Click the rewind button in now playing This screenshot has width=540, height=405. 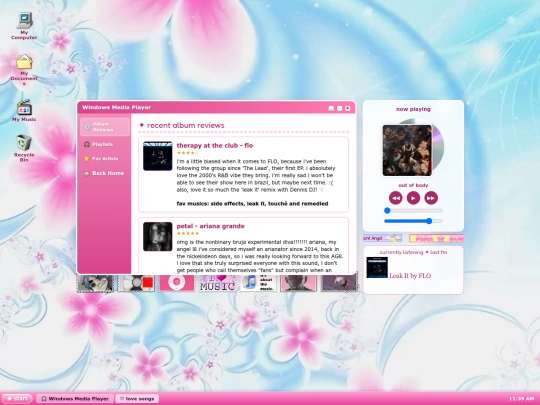[395, 198]
